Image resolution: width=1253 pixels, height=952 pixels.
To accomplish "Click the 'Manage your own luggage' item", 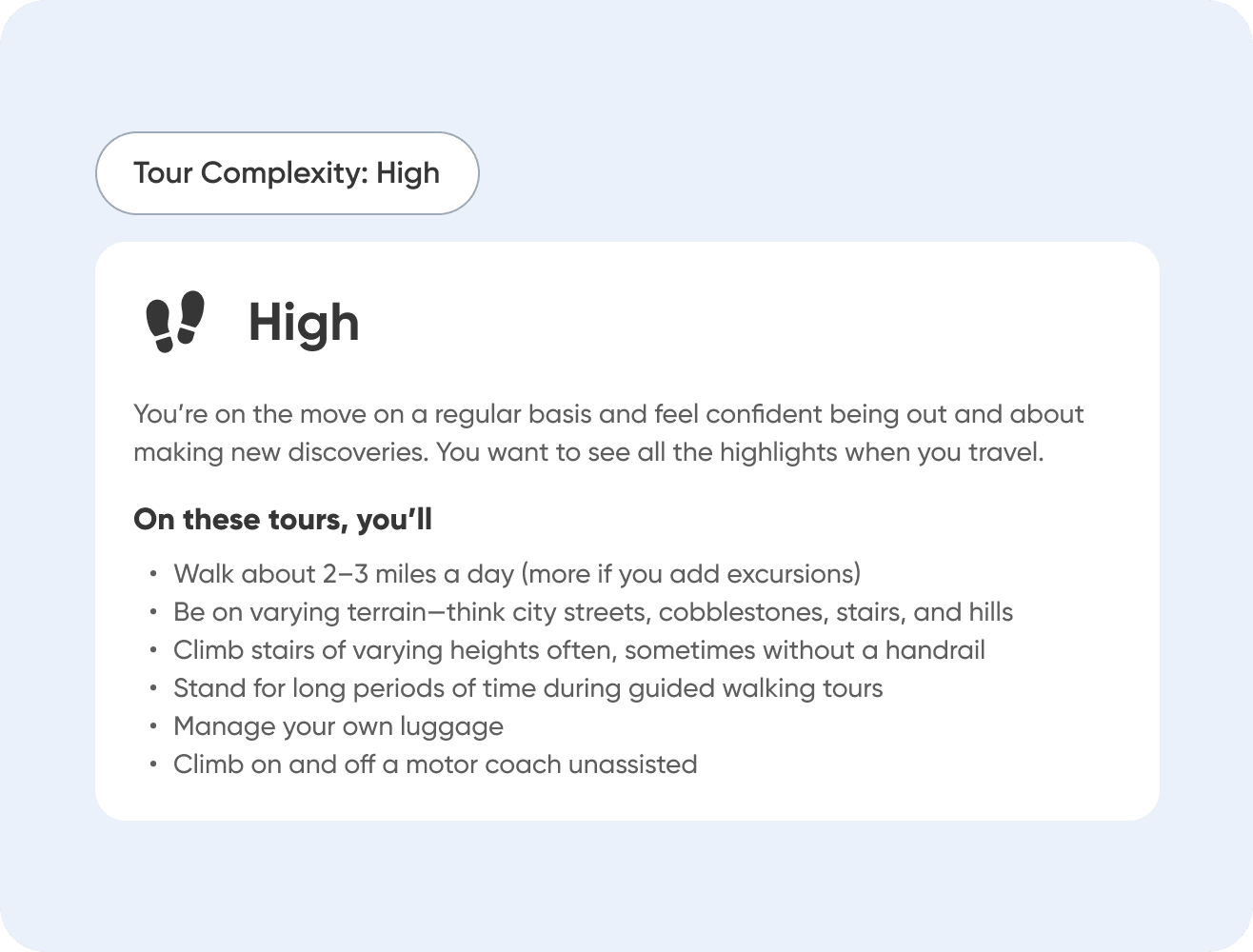I will [x=338, y=726].
